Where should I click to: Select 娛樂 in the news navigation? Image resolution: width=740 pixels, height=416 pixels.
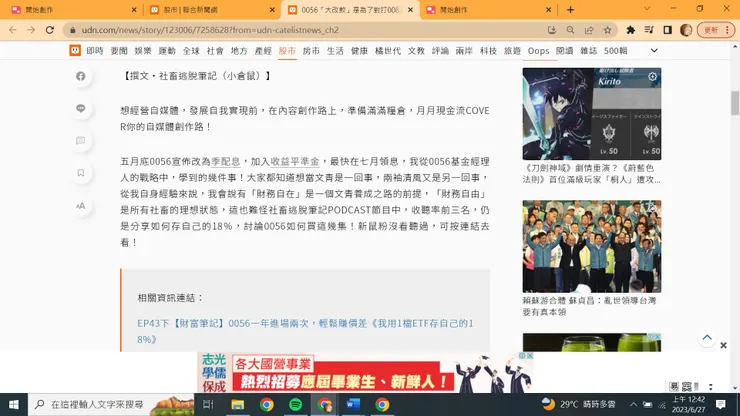(143, 51)
